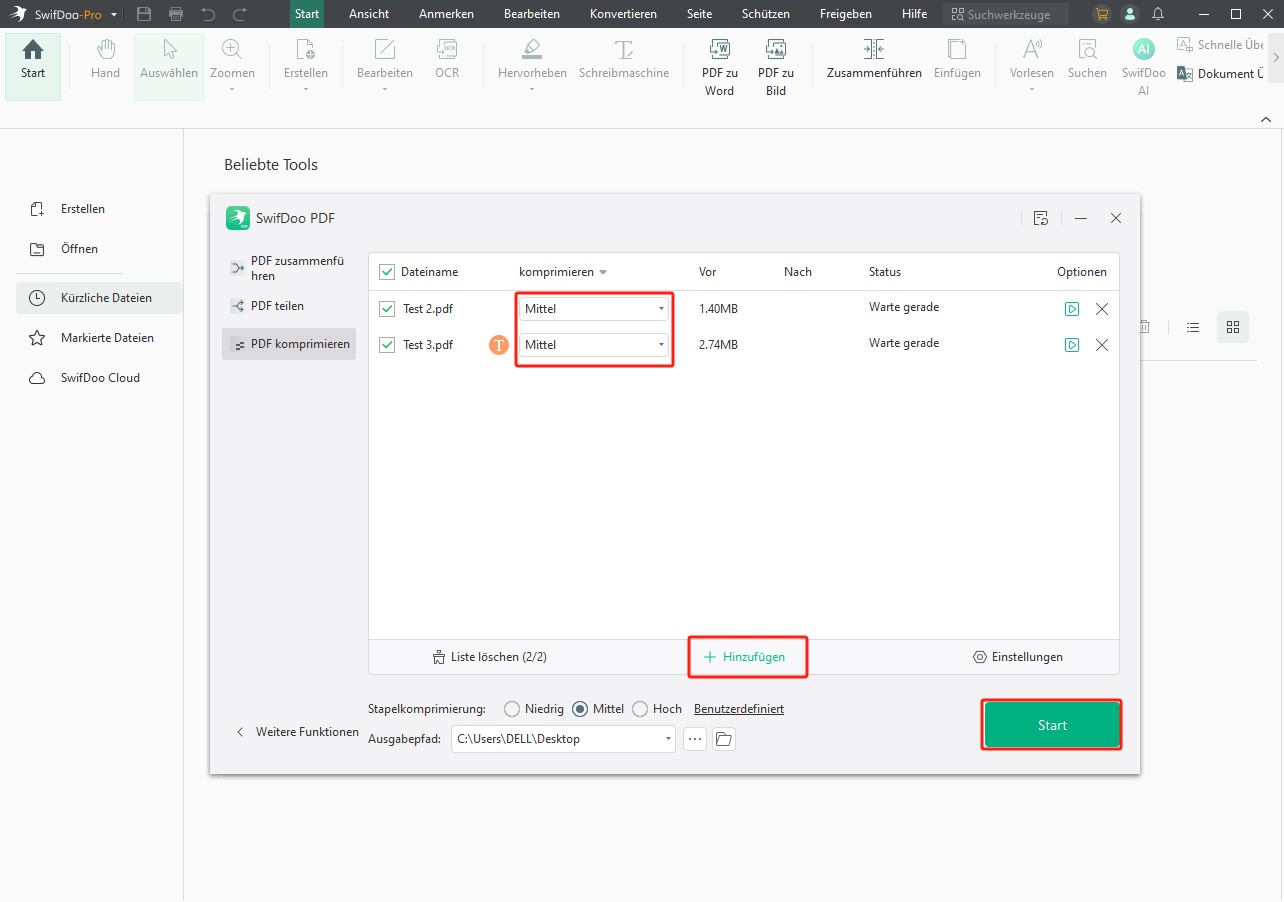Open the Hilfe menu tab
1284x902 pixels.
coord(914,14)
